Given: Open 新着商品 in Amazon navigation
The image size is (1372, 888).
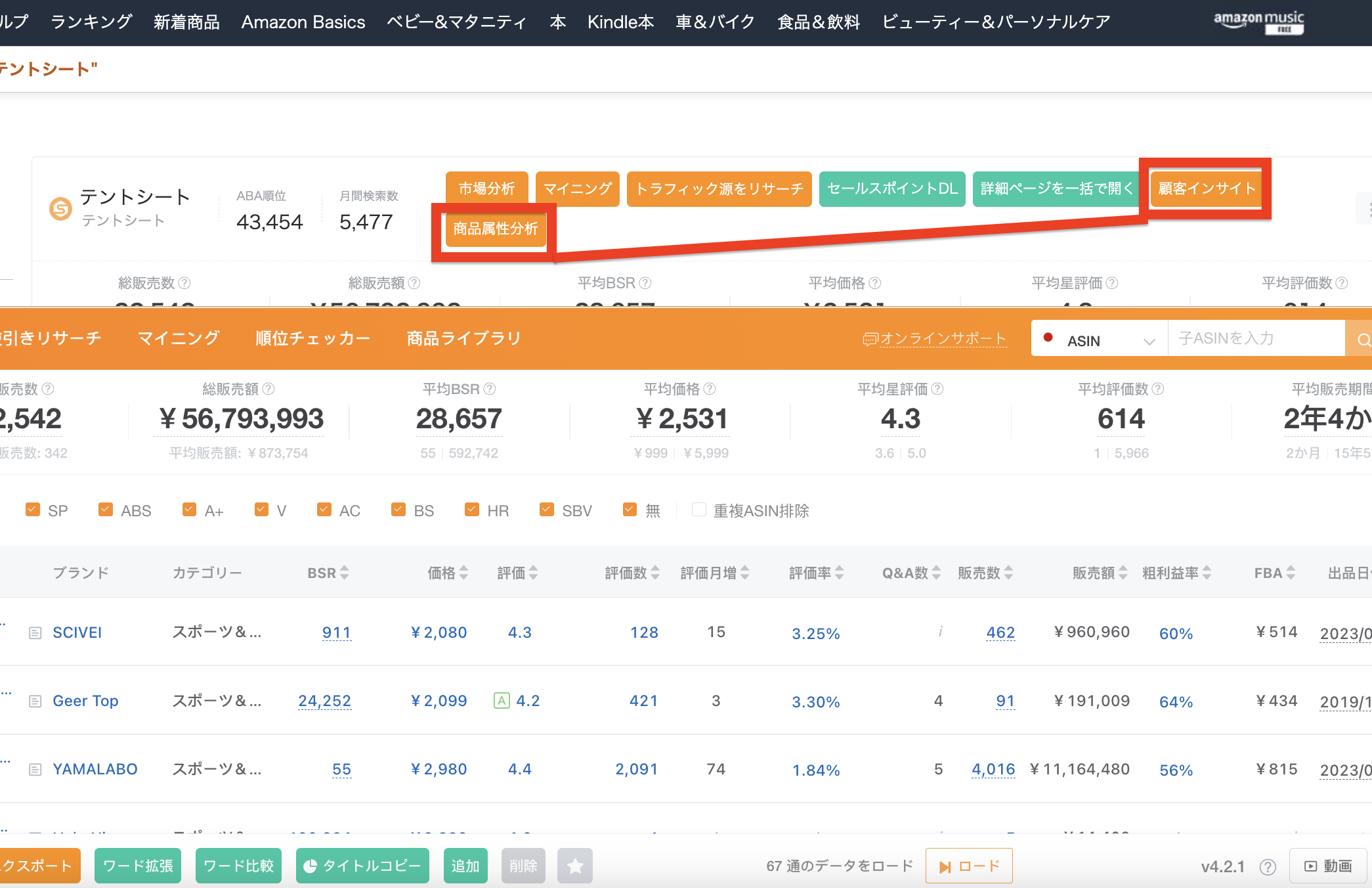Looking at the screenshot, I should tap(186, 22).
